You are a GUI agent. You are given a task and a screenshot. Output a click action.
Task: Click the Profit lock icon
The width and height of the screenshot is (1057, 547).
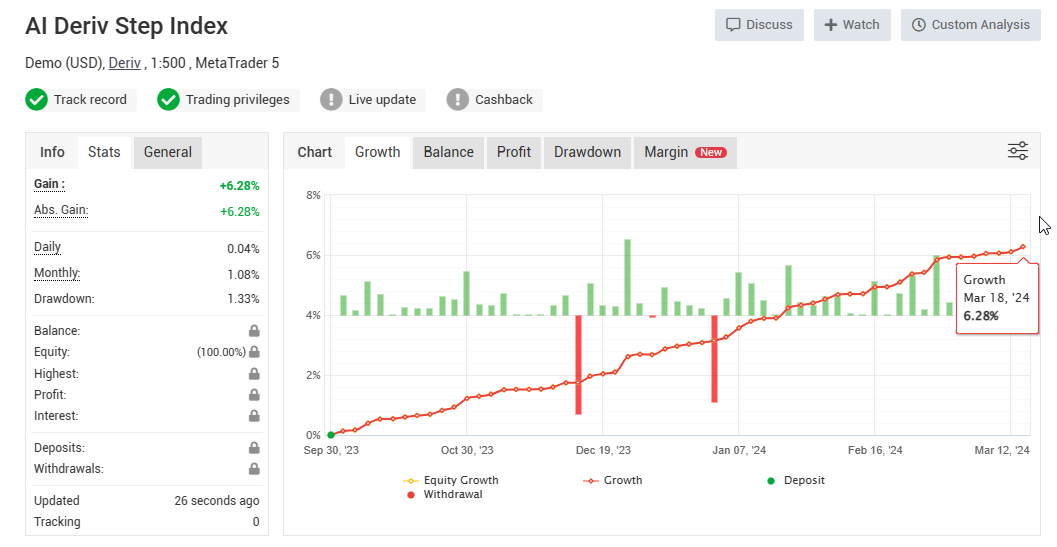click(254, 395)
